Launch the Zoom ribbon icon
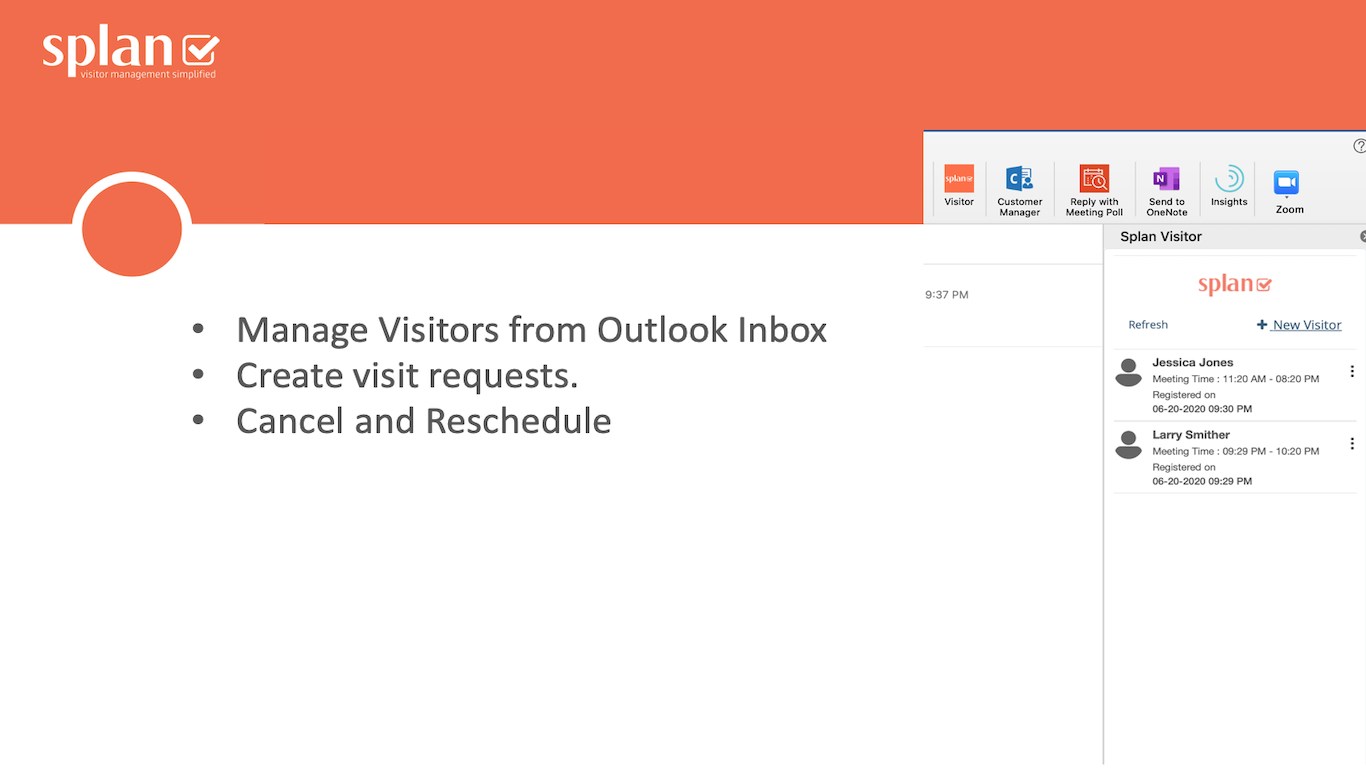This screenshot has width=1366, height=768. coord(1286,184)
